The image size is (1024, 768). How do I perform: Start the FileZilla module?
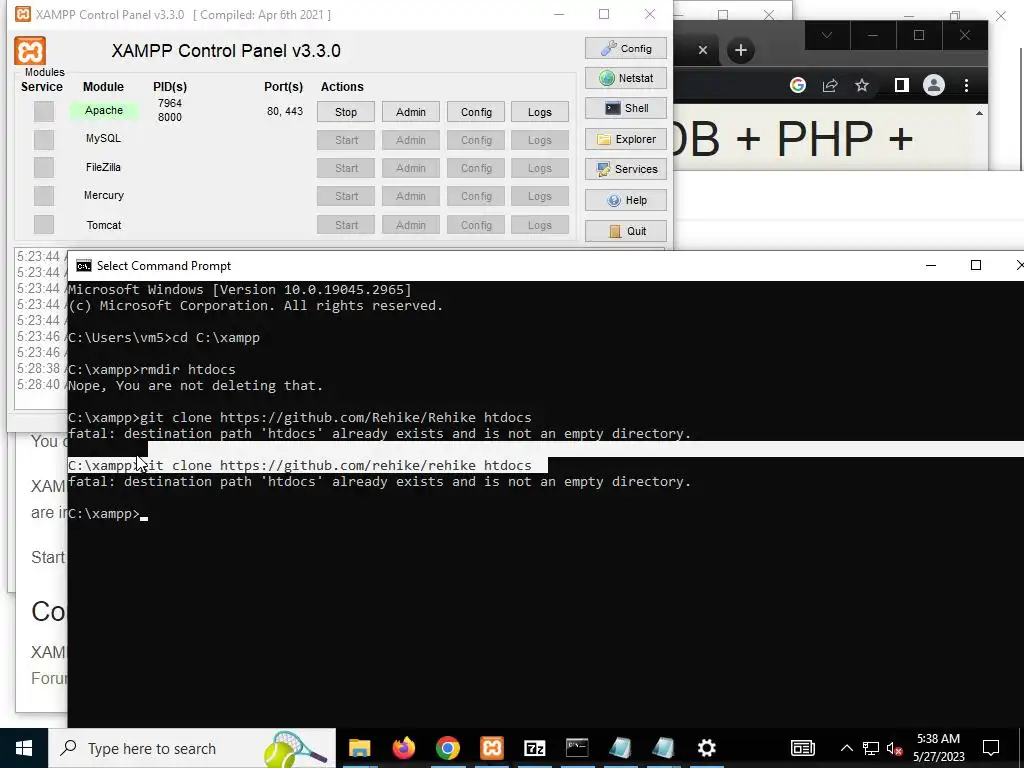(345, 168)
